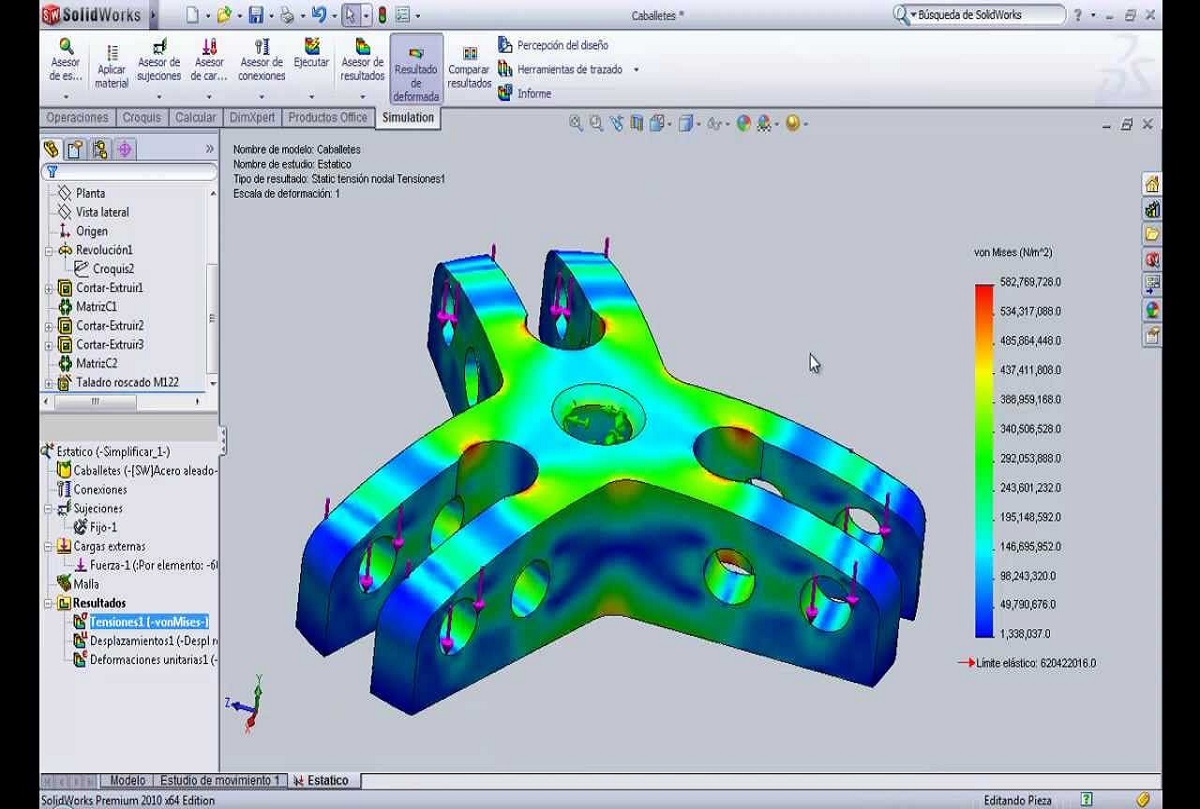1200x809 pixels.
Task: Switch to Croquis tab
Action: (x=141, y=118)
